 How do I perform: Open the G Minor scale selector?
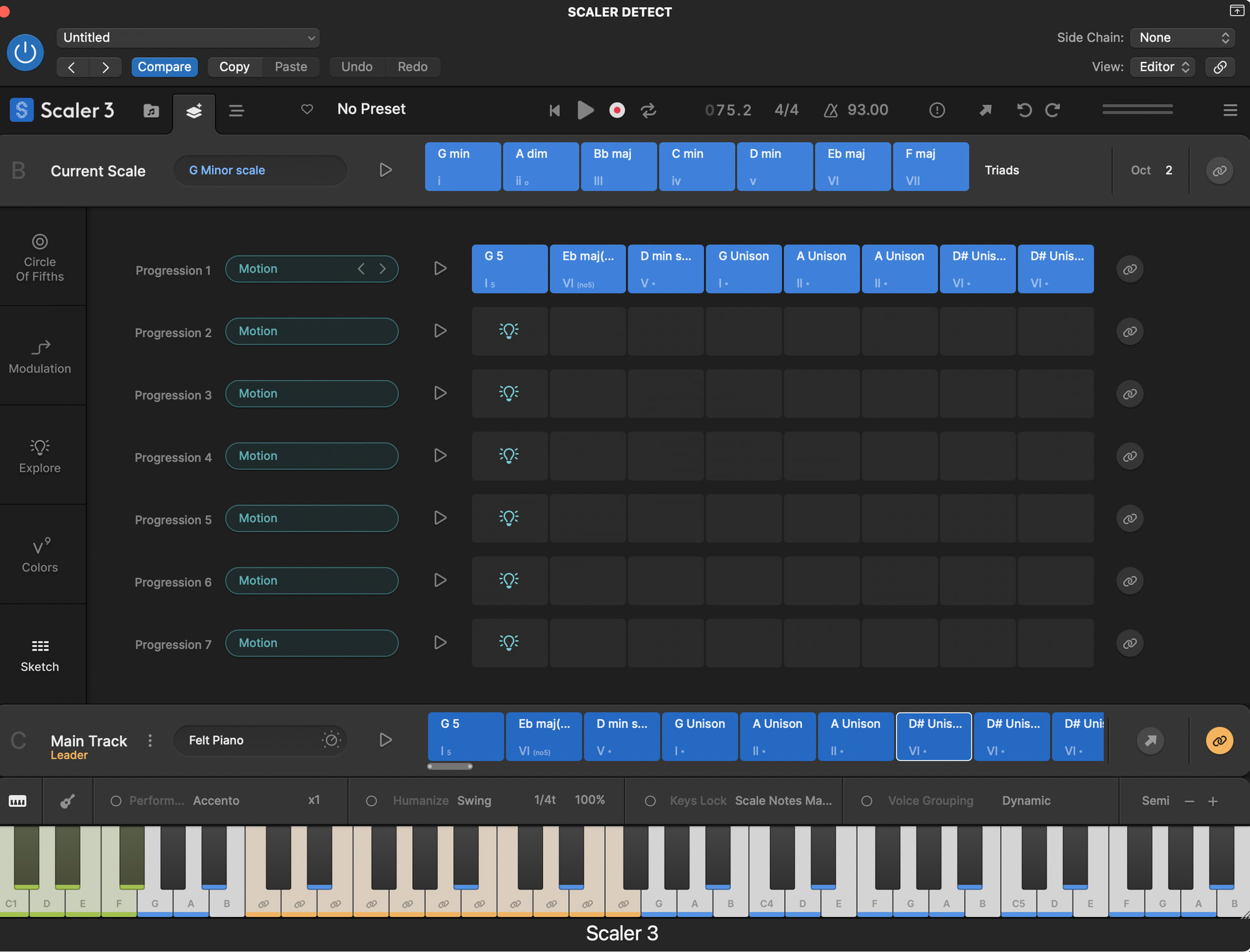pyautogui.click(x=260, y=170)
